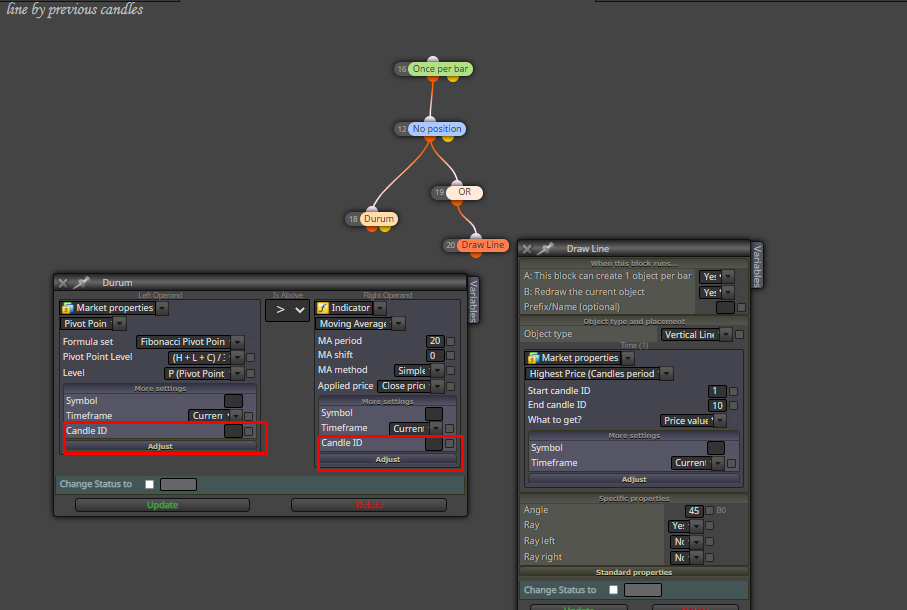907x610 pixels.
Task: Open the Market properties dropdown in Left Operand
Action: pos(163,308)
